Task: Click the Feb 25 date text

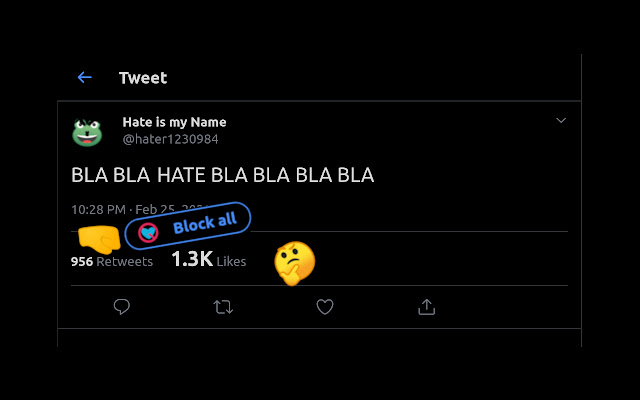Action: pyautogui.click(x=155, y=209)
